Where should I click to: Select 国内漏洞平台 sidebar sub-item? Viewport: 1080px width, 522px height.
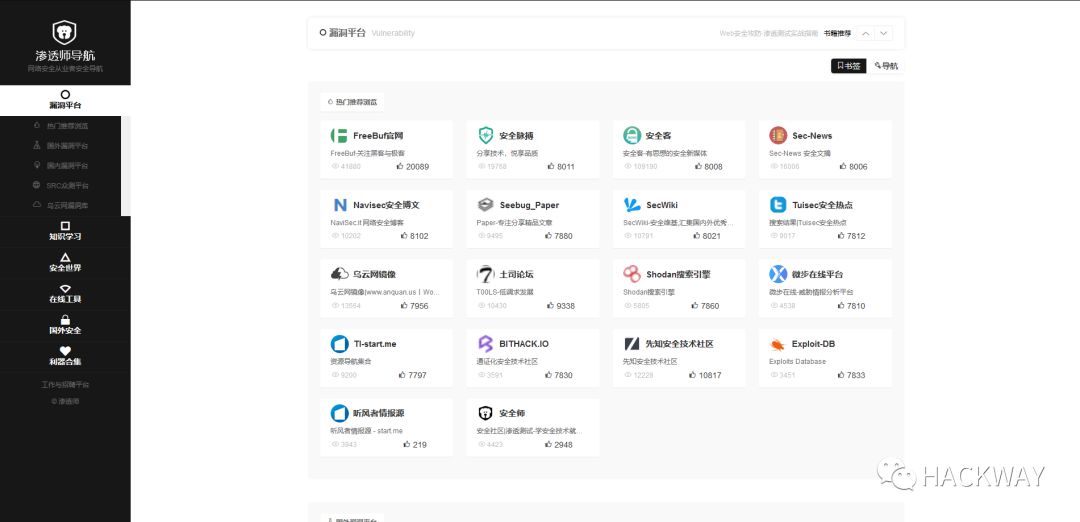[61, 166]
